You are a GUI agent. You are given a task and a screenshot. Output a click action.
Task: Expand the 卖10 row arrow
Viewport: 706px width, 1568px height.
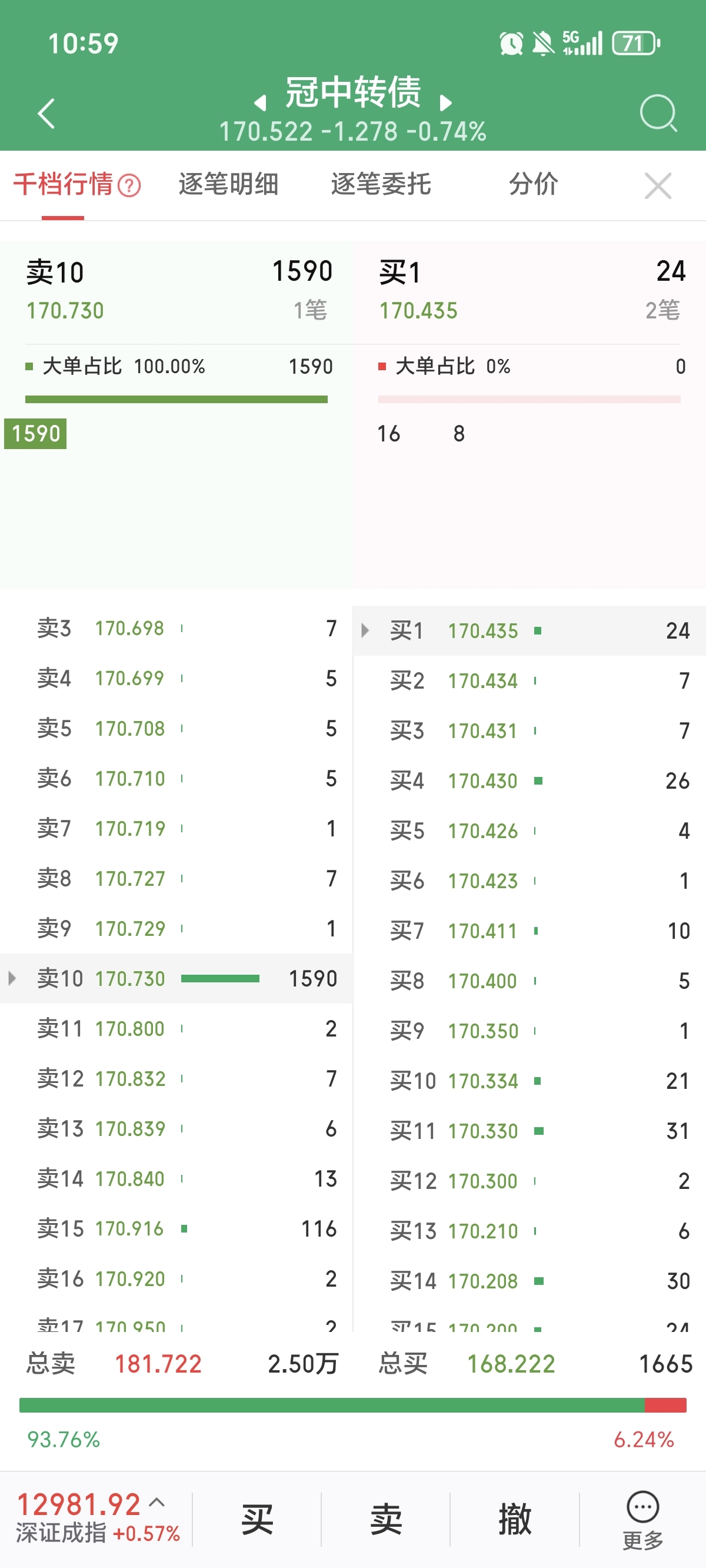[x=12, y=978]
